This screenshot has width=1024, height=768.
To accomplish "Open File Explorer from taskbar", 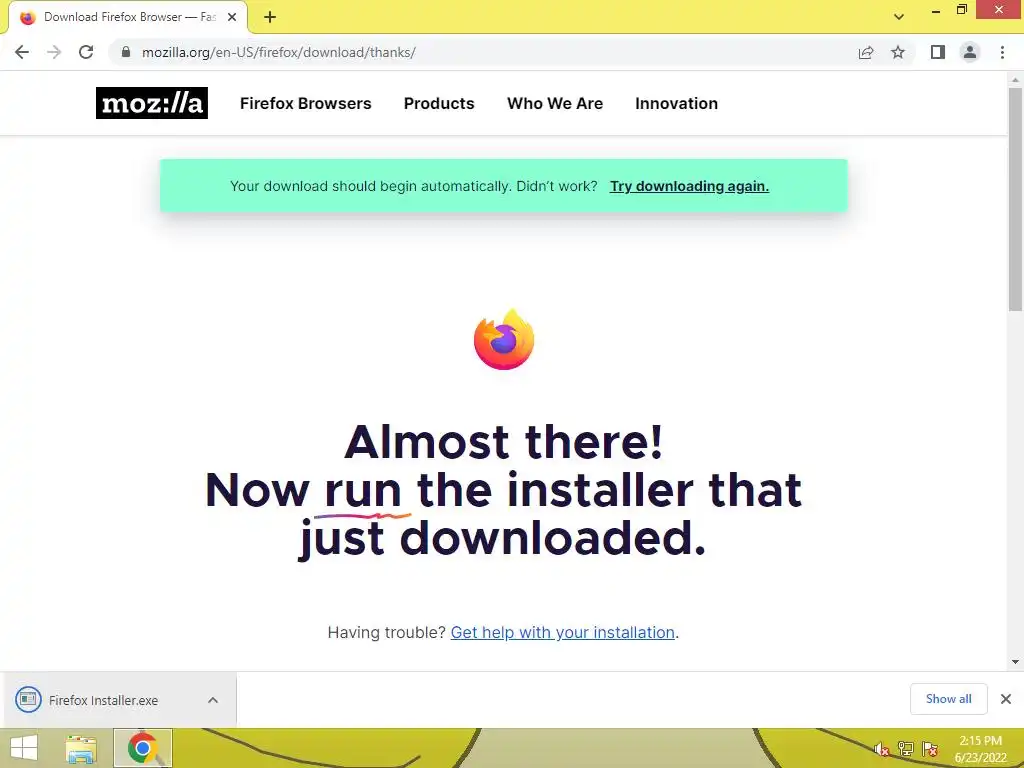I will click(81, 748).
